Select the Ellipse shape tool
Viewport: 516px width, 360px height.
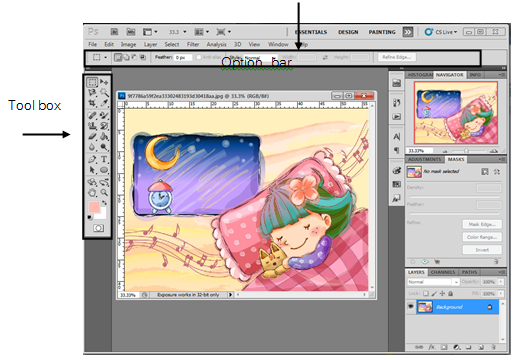(104, 170)
